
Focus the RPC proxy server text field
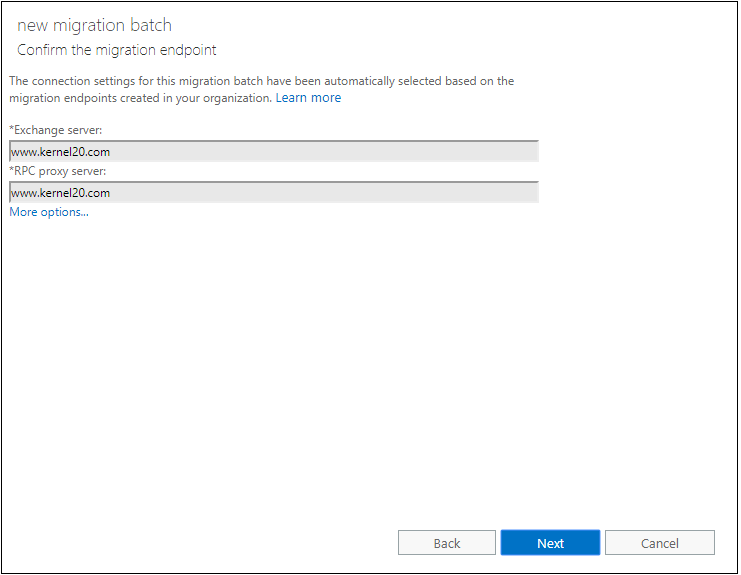click(274, 192)
